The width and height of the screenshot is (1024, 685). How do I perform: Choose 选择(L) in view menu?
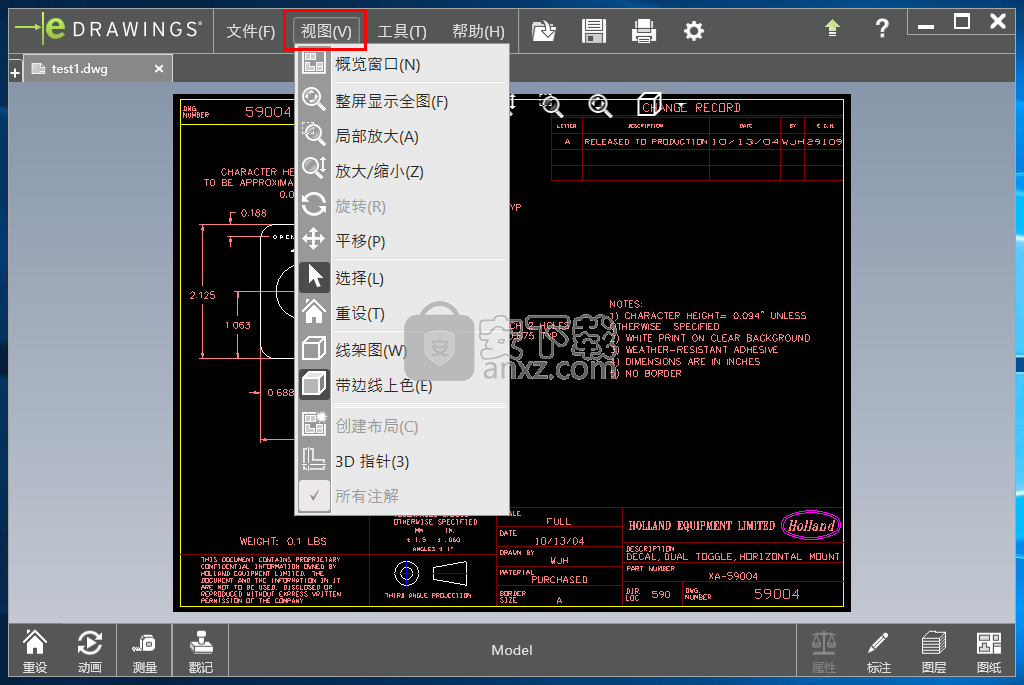(x=402, y=278)
